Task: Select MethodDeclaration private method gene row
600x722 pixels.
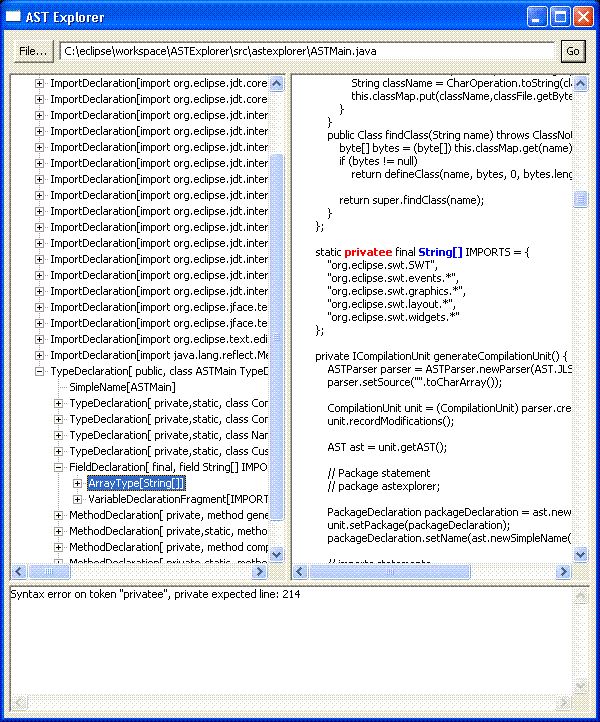Action: coord(169,515)
